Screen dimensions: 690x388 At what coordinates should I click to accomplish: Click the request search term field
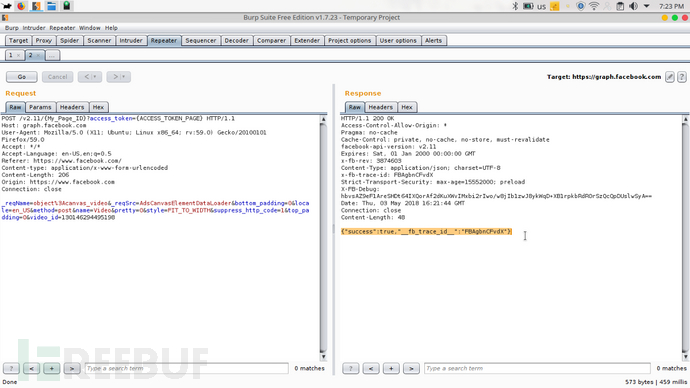pos(187,368)
